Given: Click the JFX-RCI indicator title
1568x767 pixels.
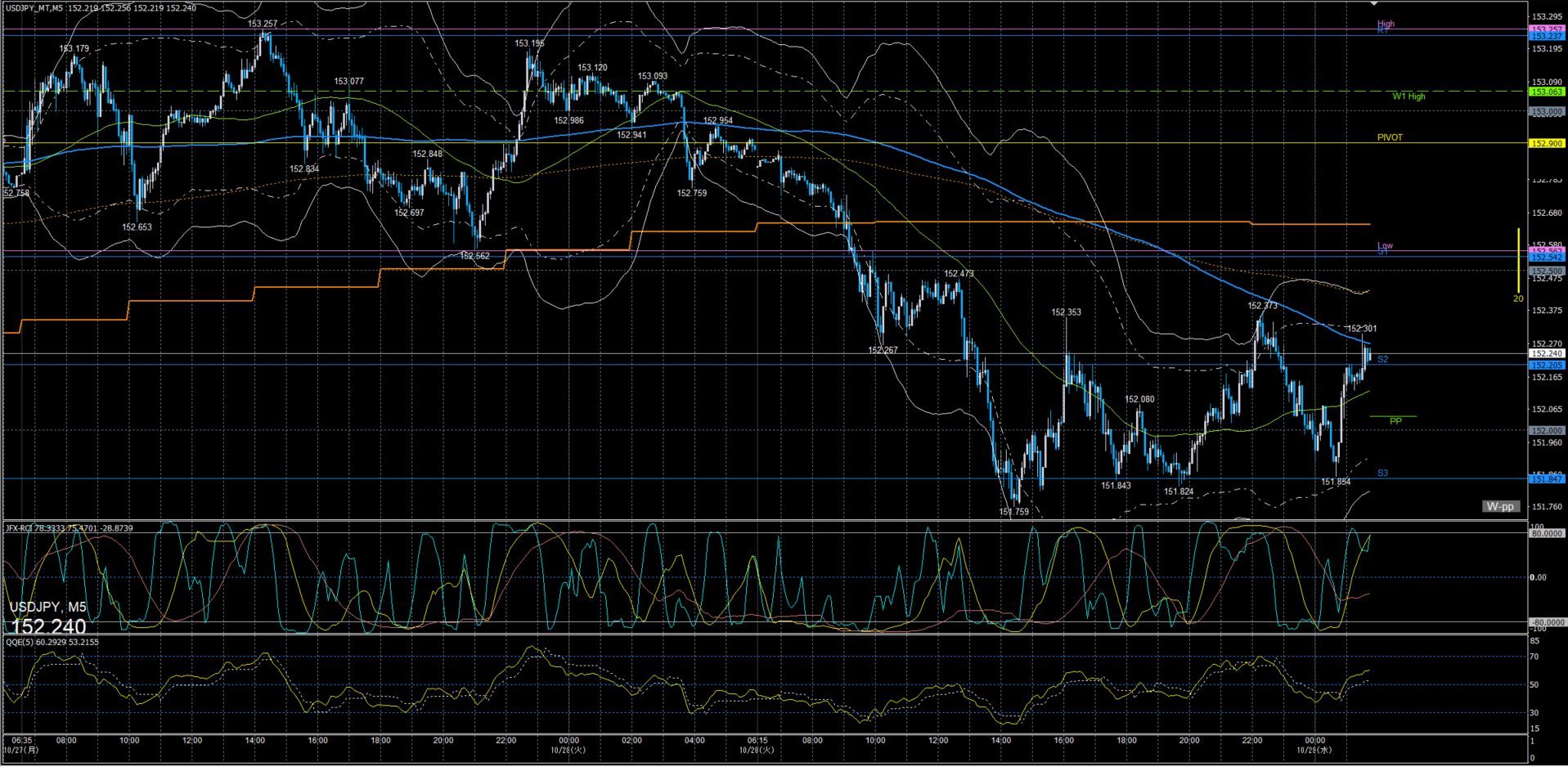Looking at the screenshot, I should (70, 528).
